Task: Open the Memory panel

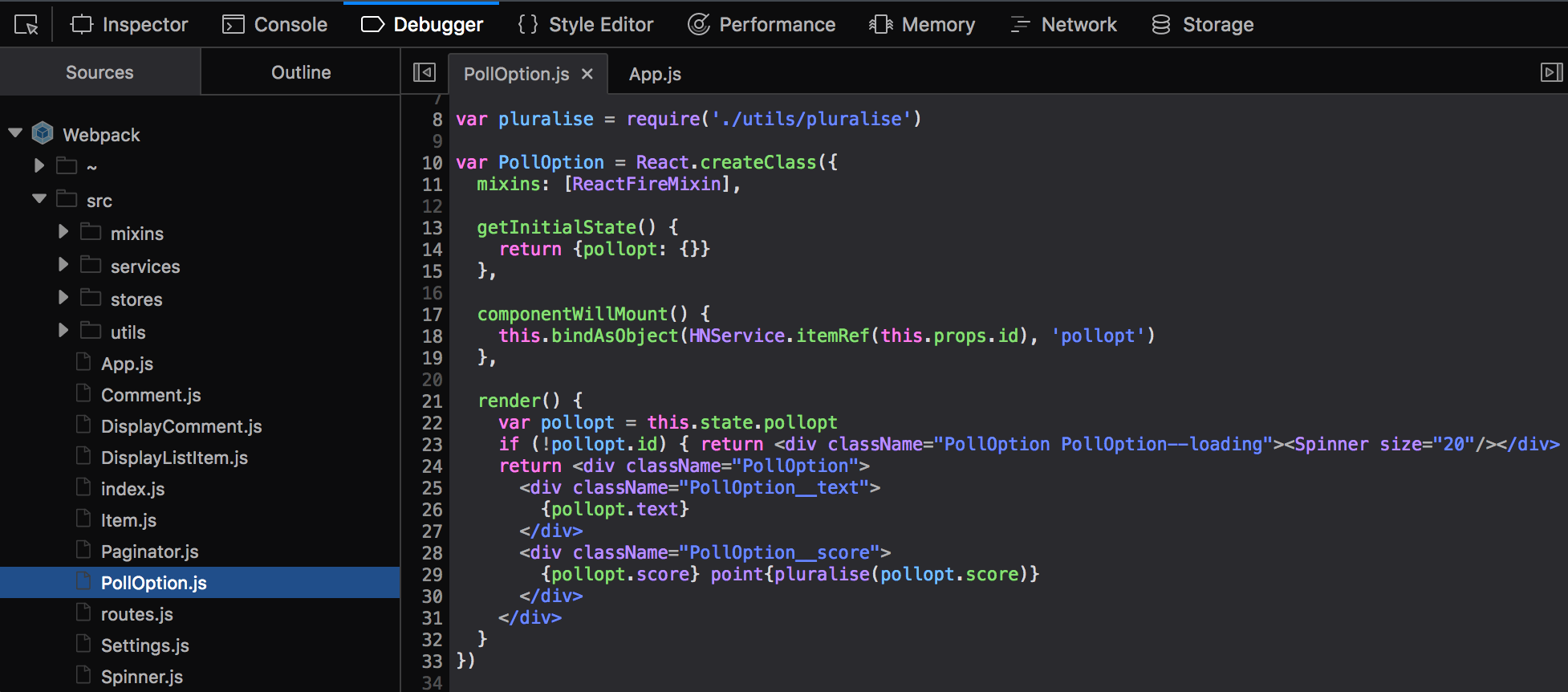Action: [x=922, y=25]
